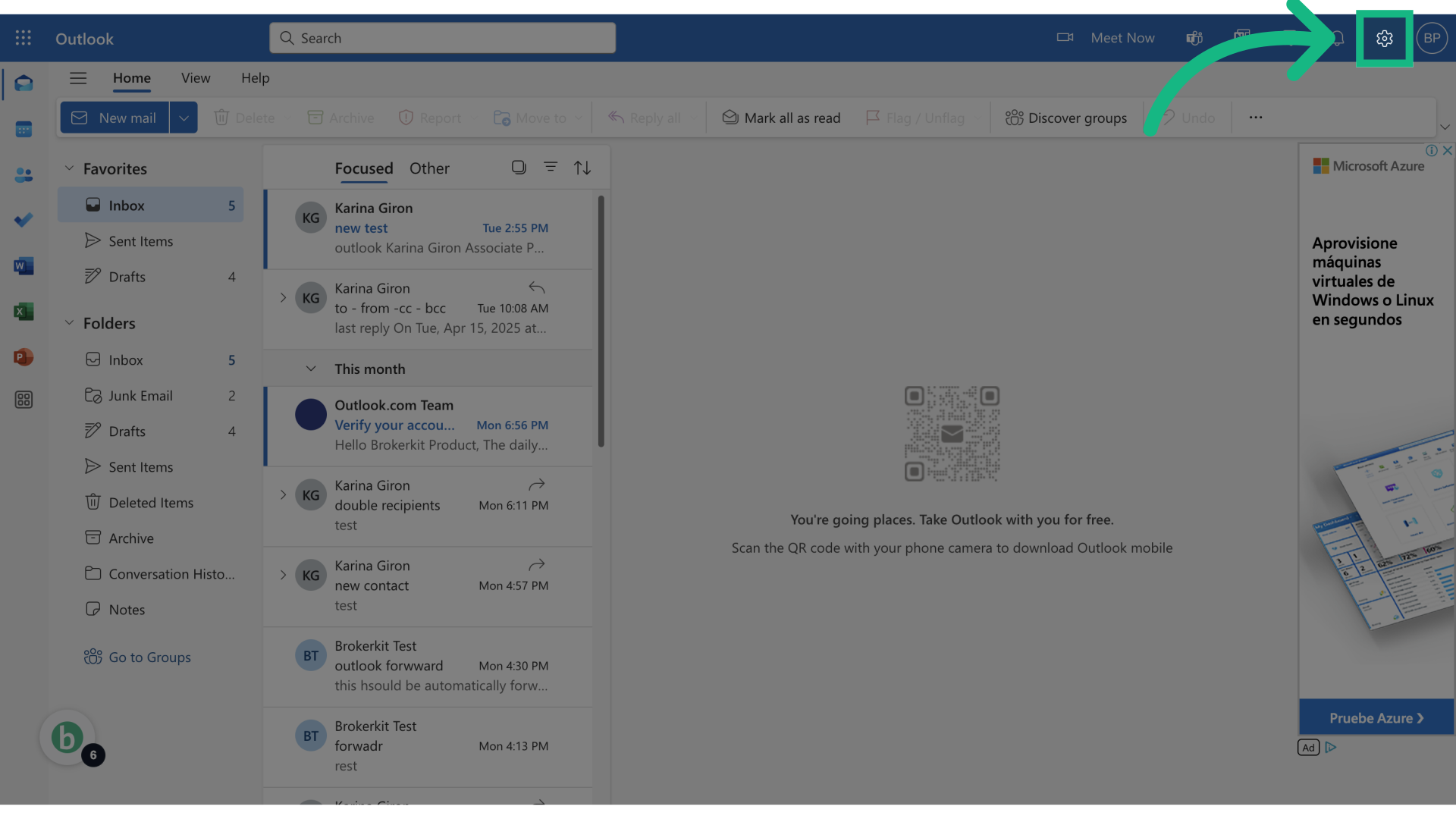Switch to the Other inbox tab
This screenshot has width=1456, height=819.
click(429, 168)
